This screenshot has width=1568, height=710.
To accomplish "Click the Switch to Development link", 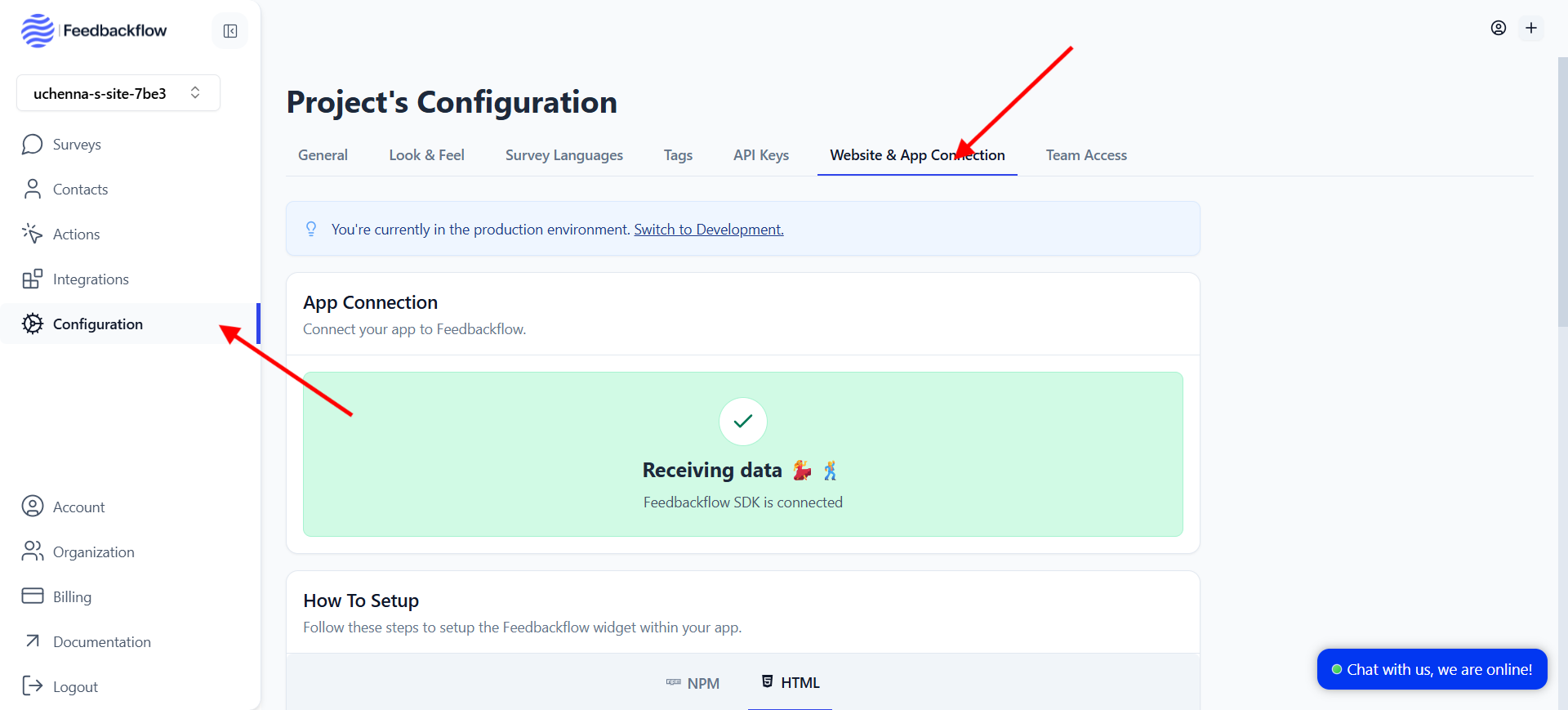I will click(x=709, y=230).
